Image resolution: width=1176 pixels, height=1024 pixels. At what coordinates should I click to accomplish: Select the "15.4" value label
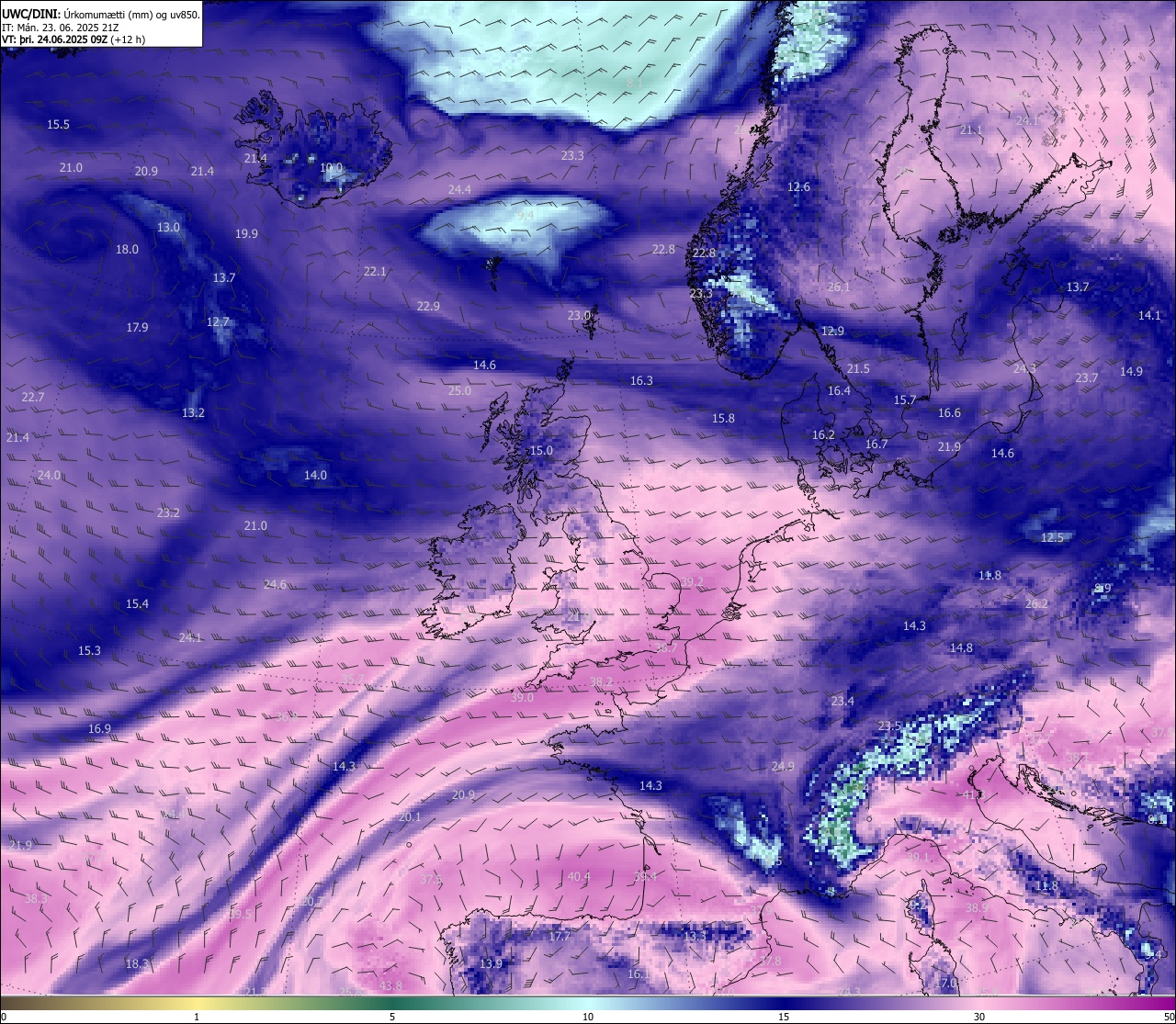137,603
